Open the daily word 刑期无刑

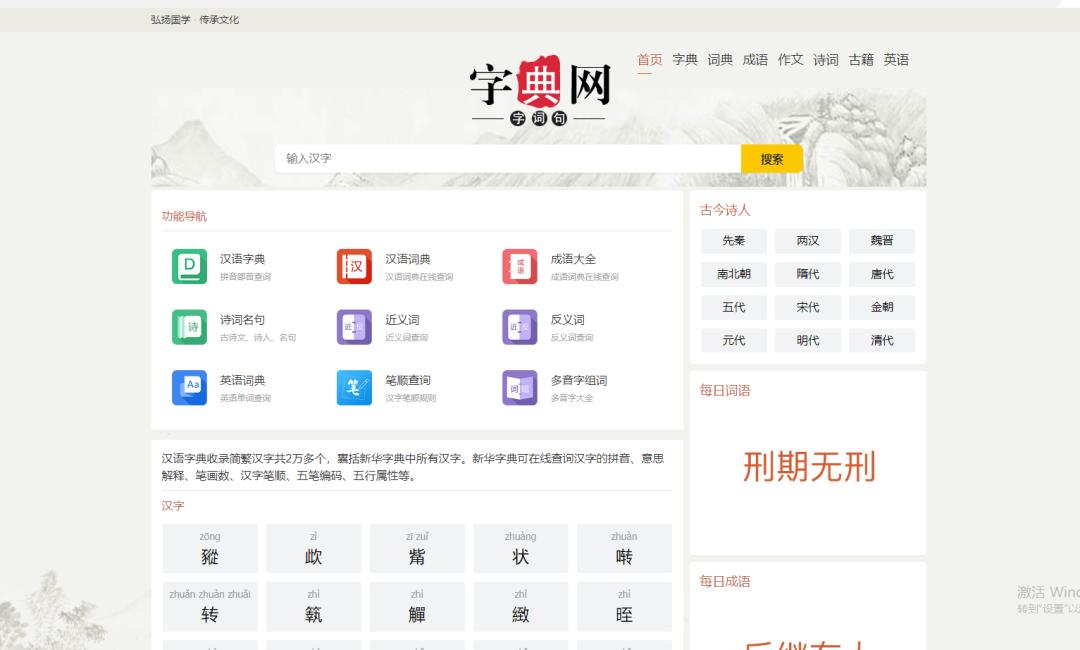pyautogui.click(x=808, y=467)
